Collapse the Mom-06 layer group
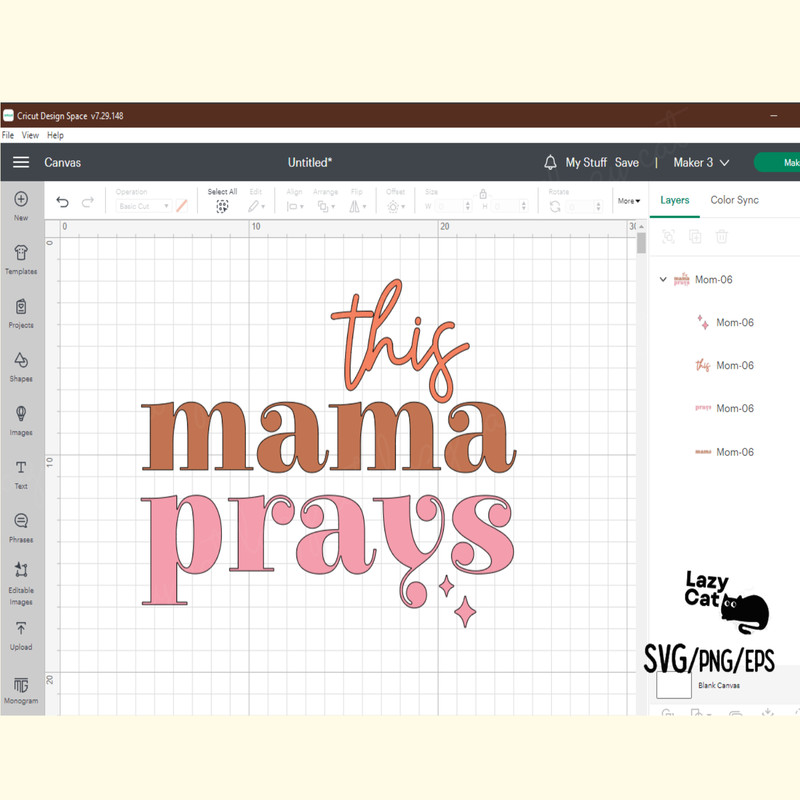Viewport: 800px width, 800px height. pos(663,280)
